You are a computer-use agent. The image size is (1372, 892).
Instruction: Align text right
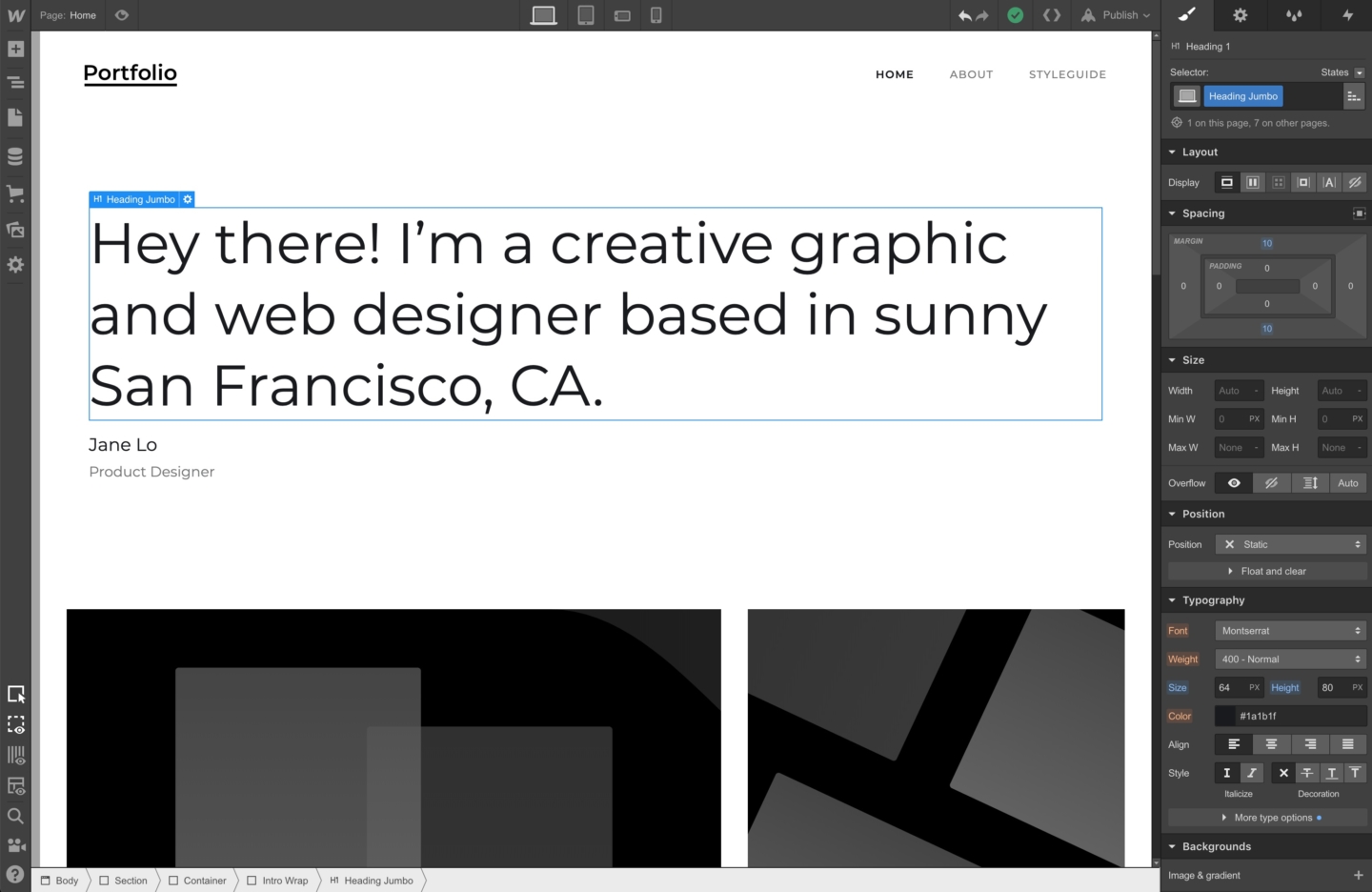(1310, 744)
